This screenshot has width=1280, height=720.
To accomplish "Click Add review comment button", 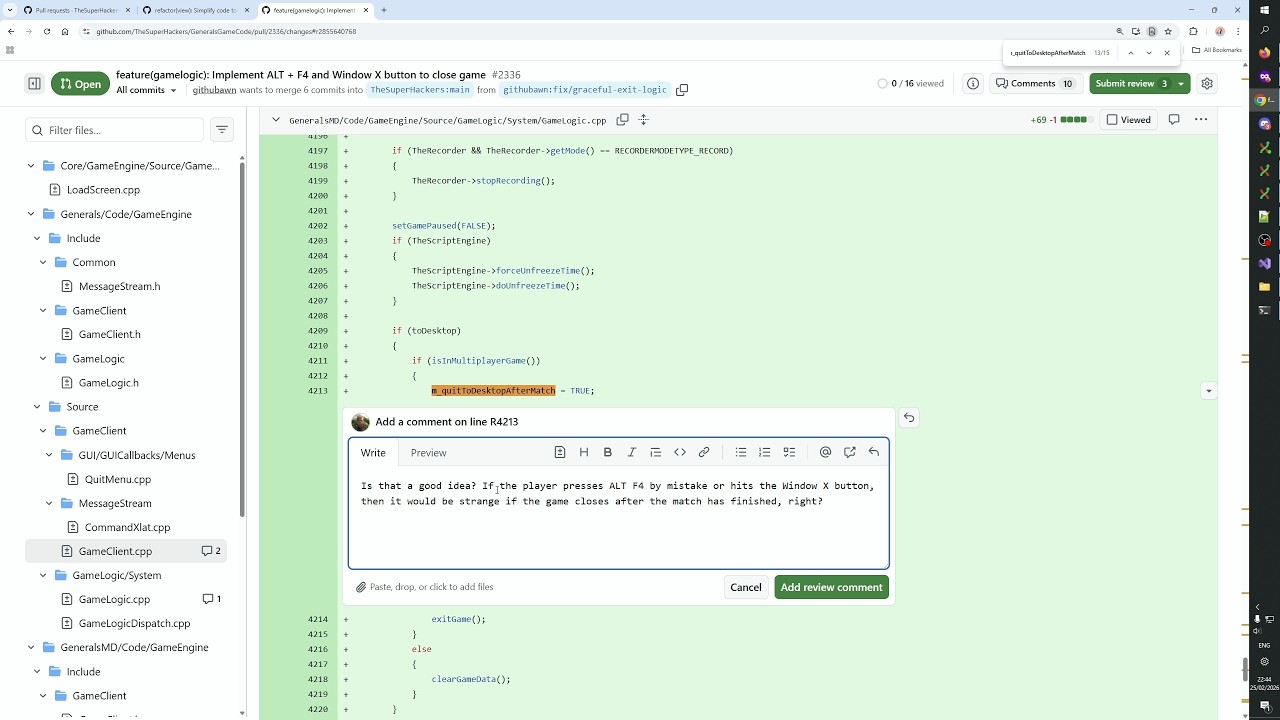I will [x=831, y=587].
